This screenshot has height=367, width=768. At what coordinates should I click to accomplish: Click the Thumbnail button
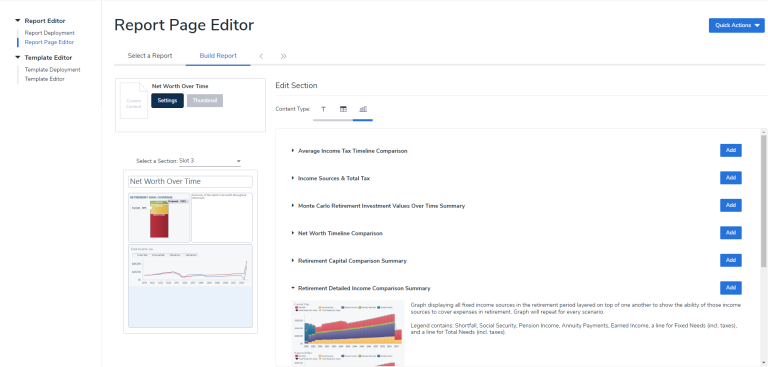coord(205,100)
